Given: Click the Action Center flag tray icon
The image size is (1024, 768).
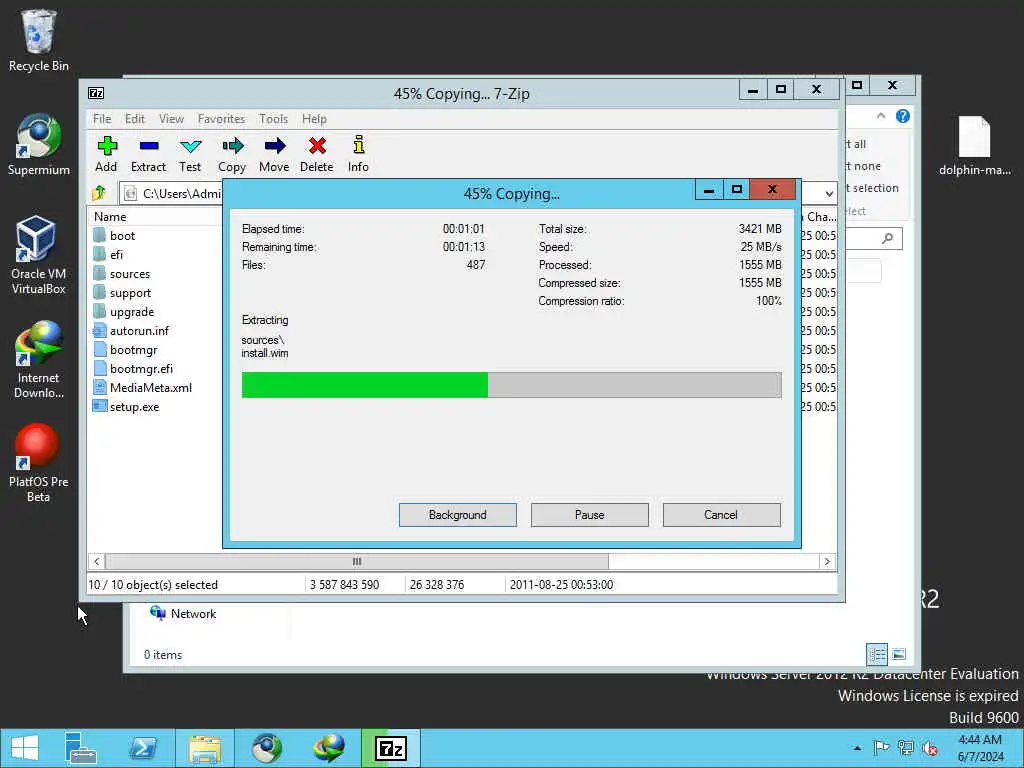Looking at the screenshot, I should click(x=881, y=748).
